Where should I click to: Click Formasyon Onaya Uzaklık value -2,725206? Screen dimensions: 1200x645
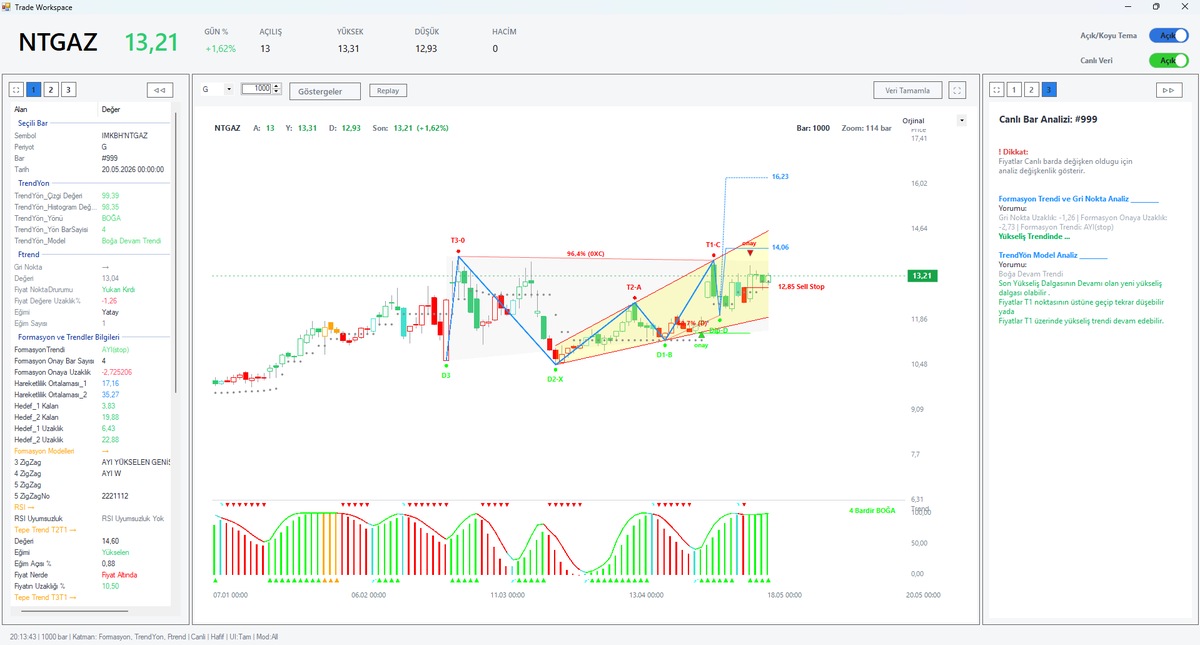(117, 372)
